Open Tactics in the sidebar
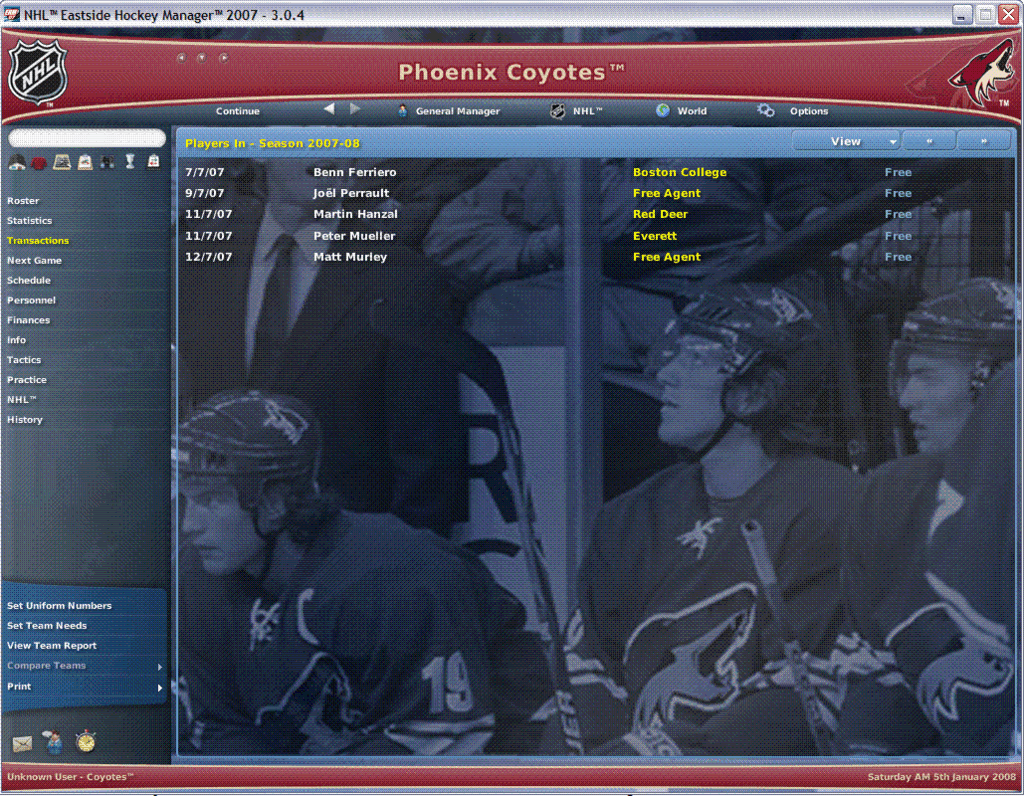This screenshot has width=1024, height=796. pyautogui.click(x=24, y=360)
